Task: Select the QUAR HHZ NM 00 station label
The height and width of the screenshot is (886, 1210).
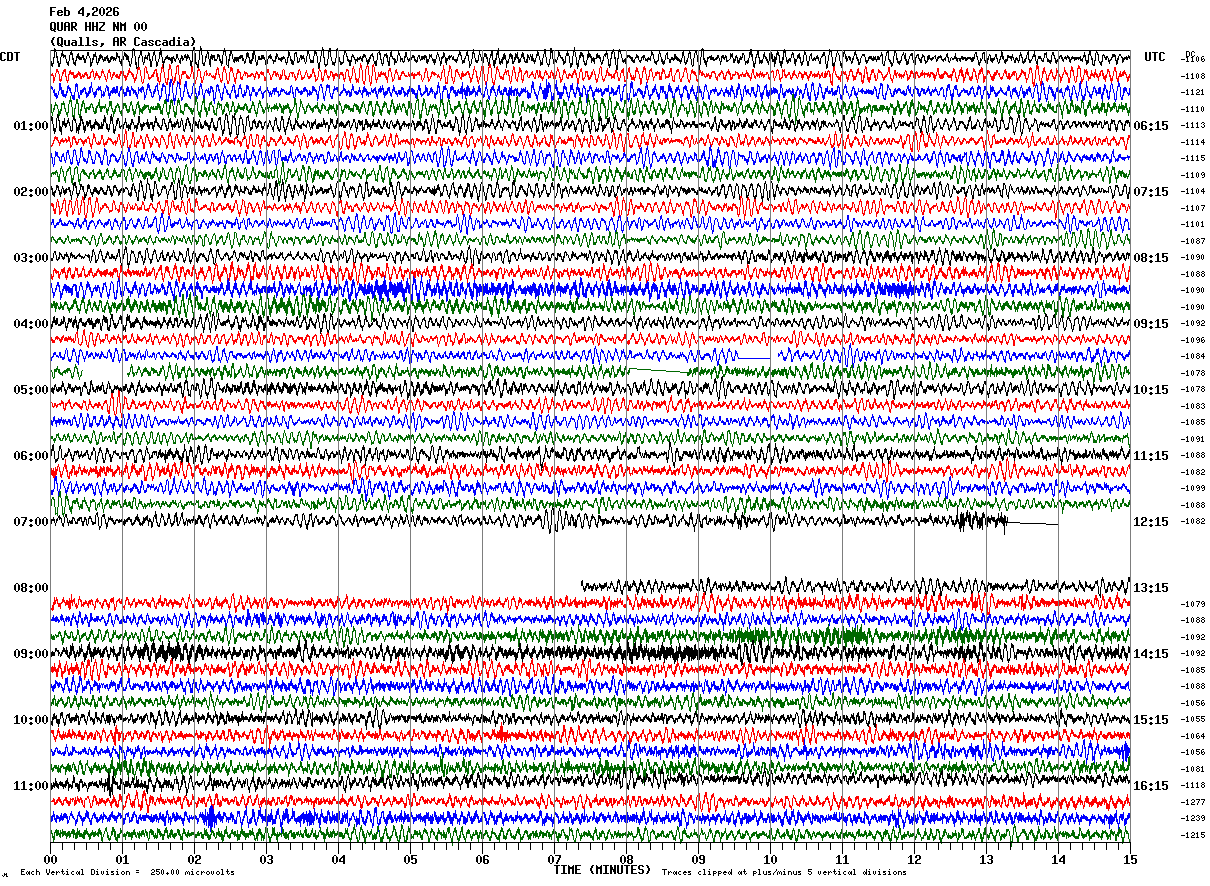Action: 98,27
